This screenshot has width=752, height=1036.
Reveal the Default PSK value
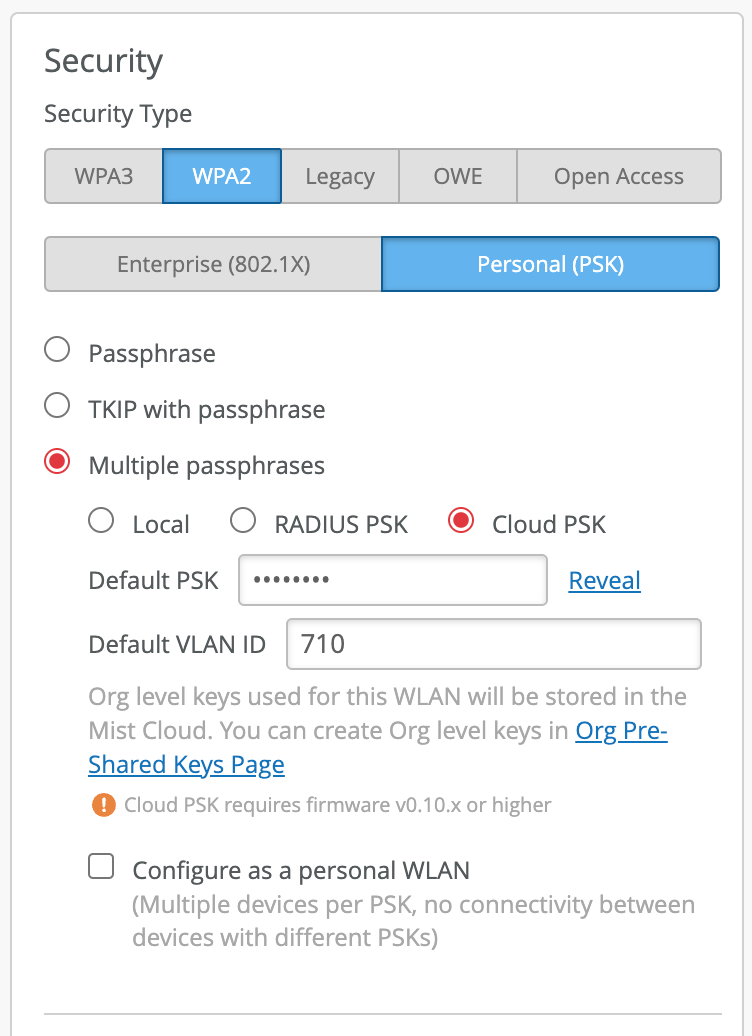click(604, 581)
